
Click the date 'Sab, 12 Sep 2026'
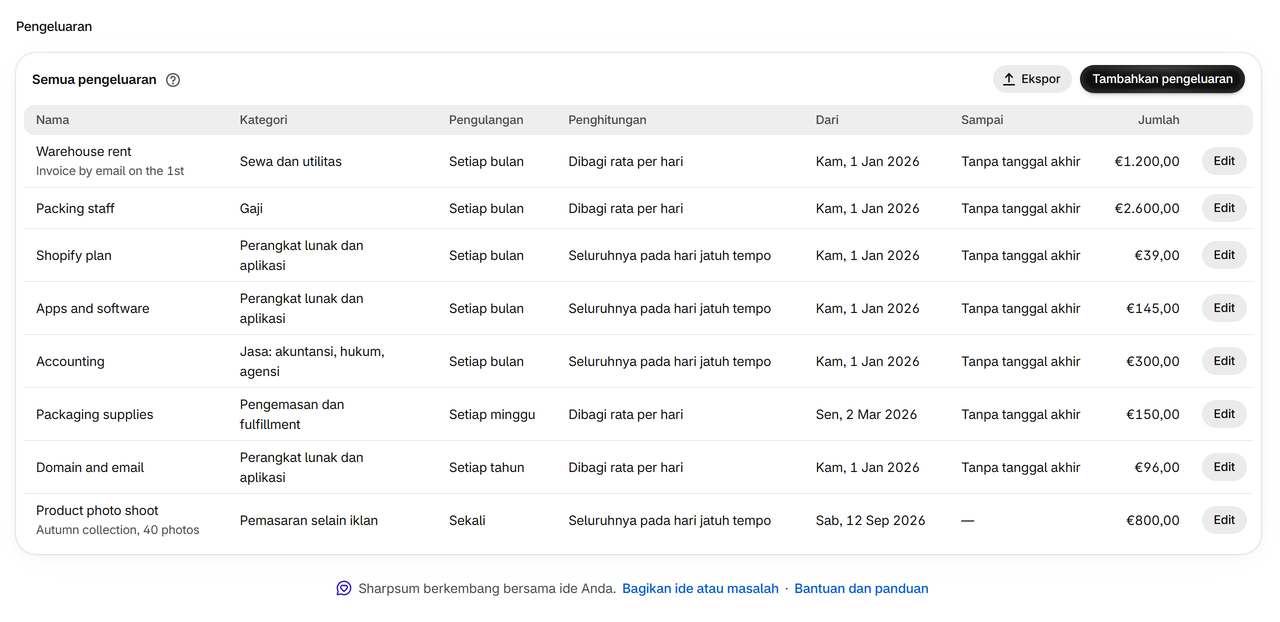point(871,521)
